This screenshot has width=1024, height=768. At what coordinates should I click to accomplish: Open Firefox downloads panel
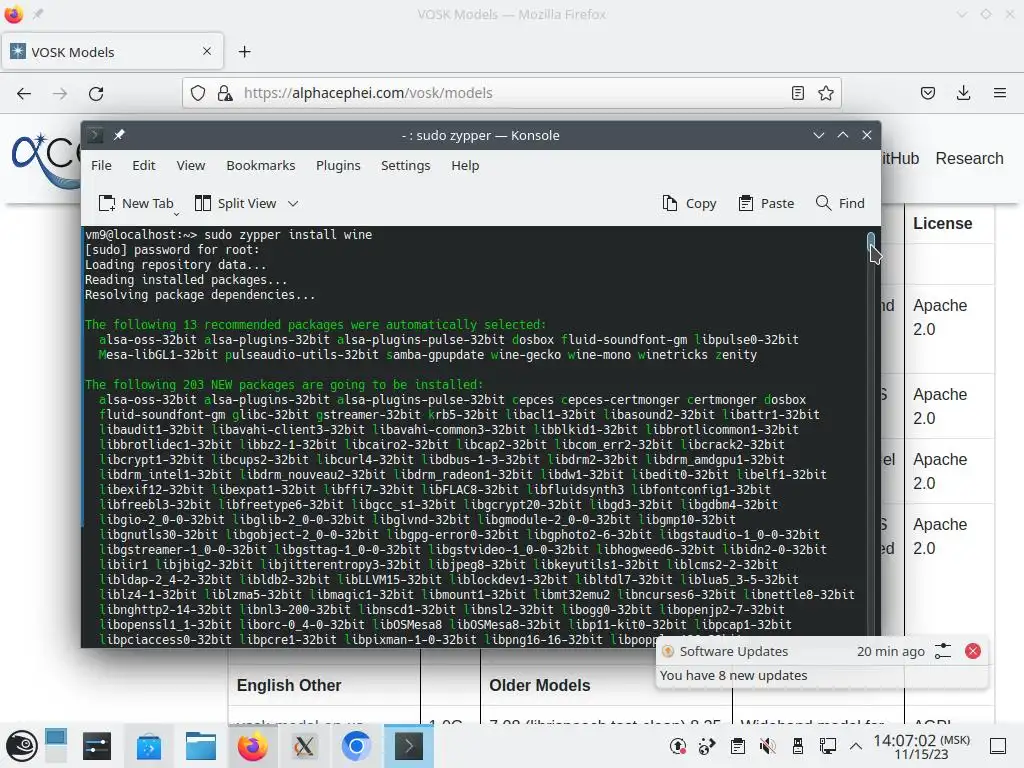(x=963, y=93)
